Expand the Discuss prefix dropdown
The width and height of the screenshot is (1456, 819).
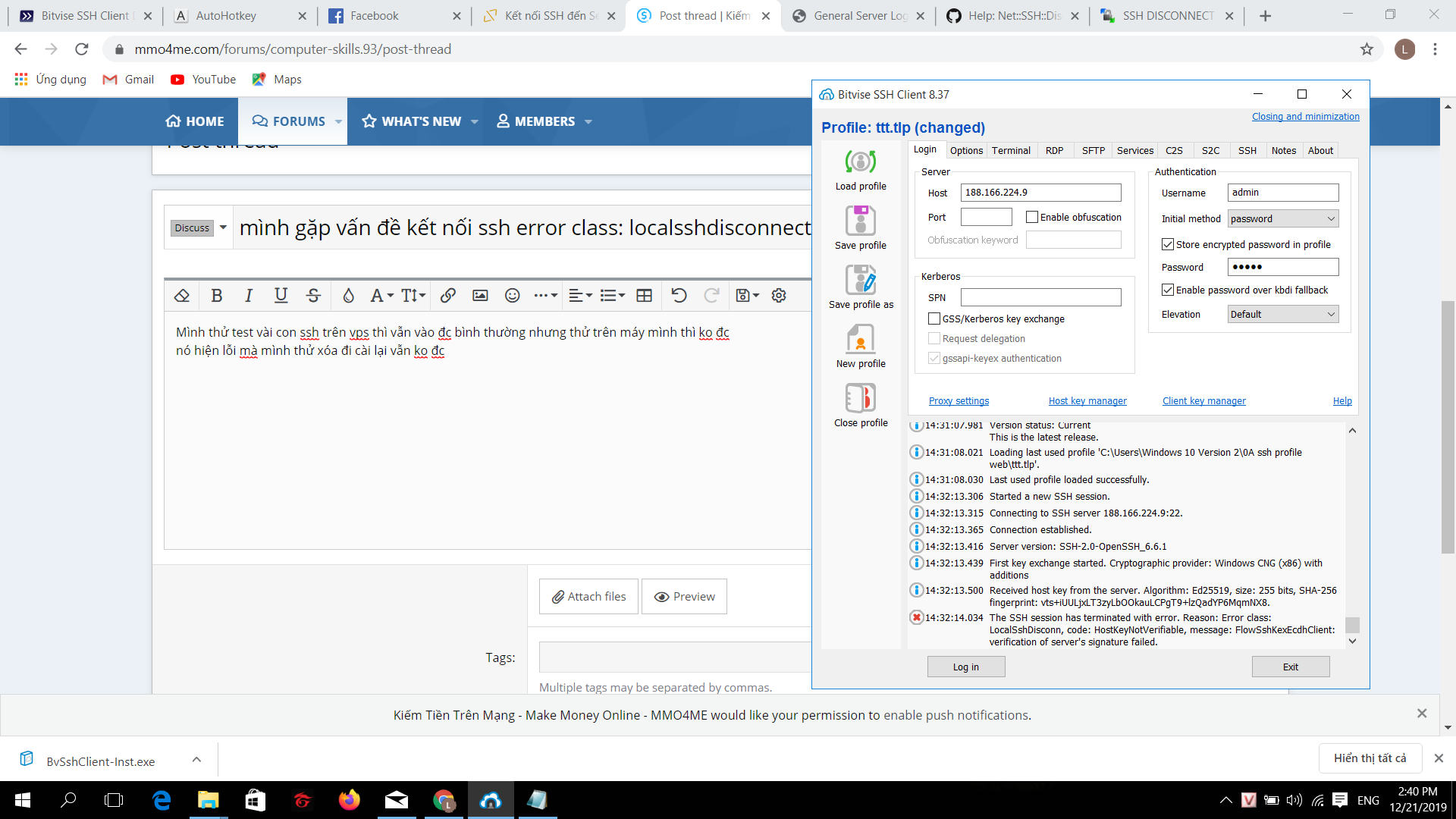[x=223, y=227]
